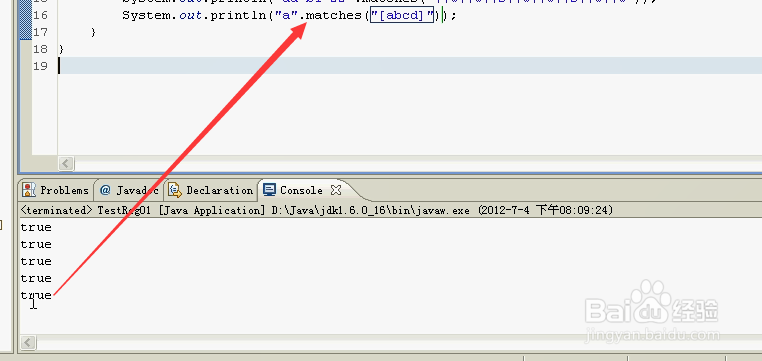The width and height of the screenshot is (762, 361).
Task: Click the console's horizontal scrollbar left arrow
Action: click(x=28, y=343)
